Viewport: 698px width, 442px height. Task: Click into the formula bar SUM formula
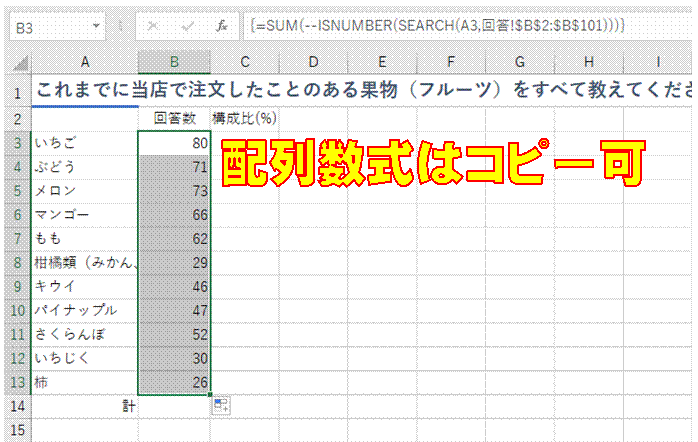pyautogui.click(x=438, y=26)
